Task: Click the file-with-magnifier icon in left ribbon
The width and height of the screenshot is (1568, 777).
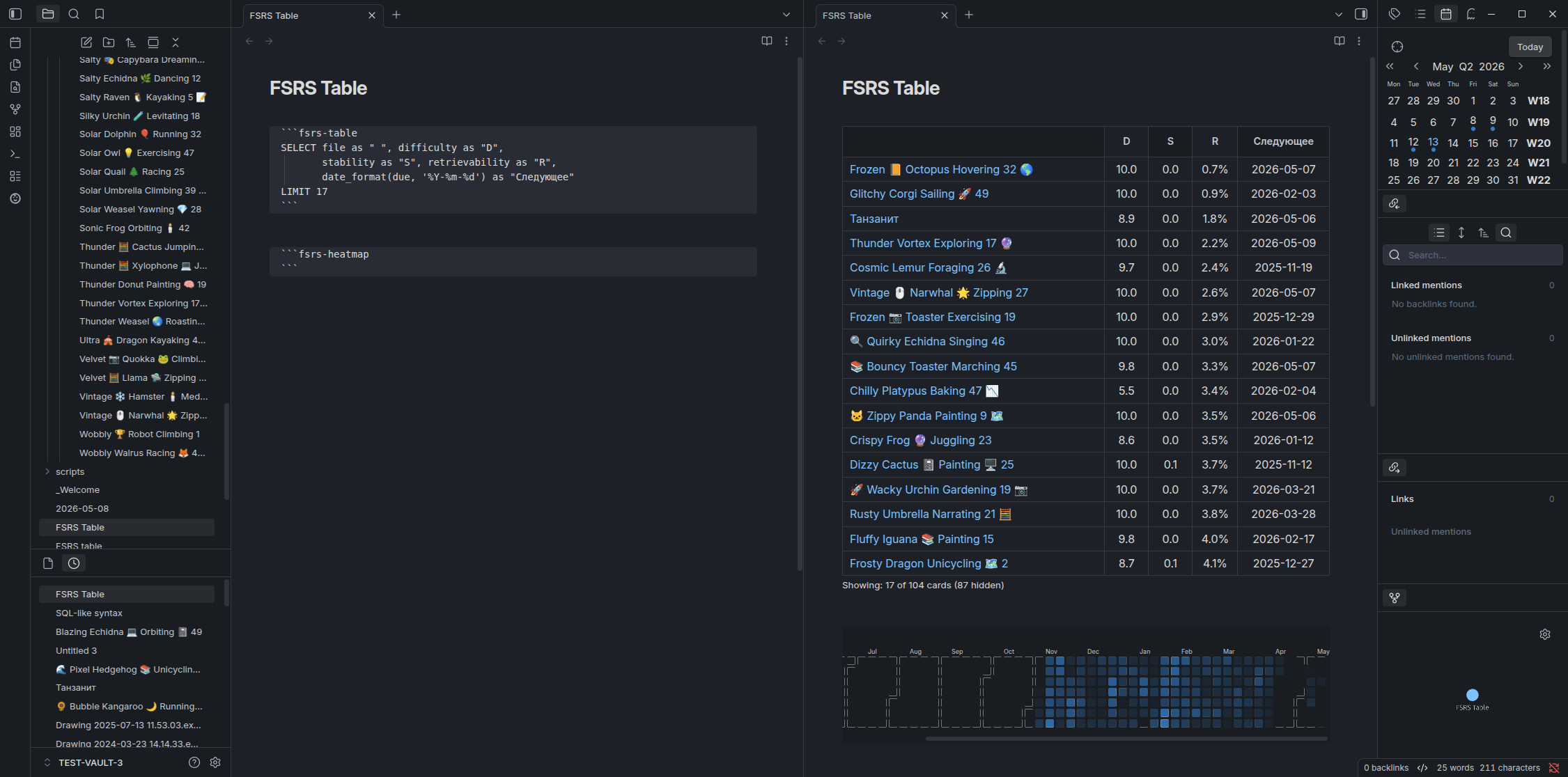Action: pyautogui.click(x=15, y=87)
